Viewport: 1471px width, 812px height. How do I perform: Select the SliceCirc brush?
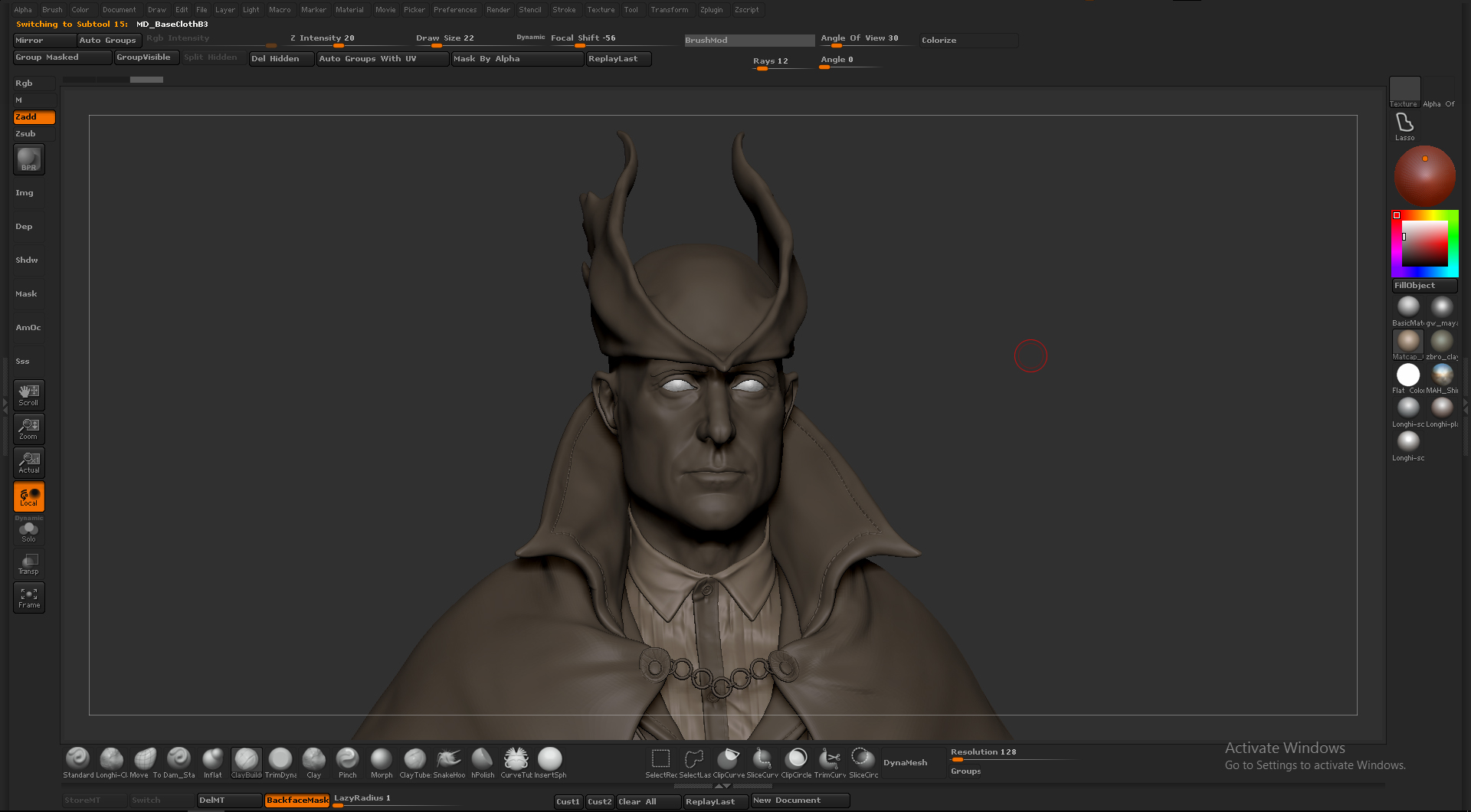tap(863, 763)
